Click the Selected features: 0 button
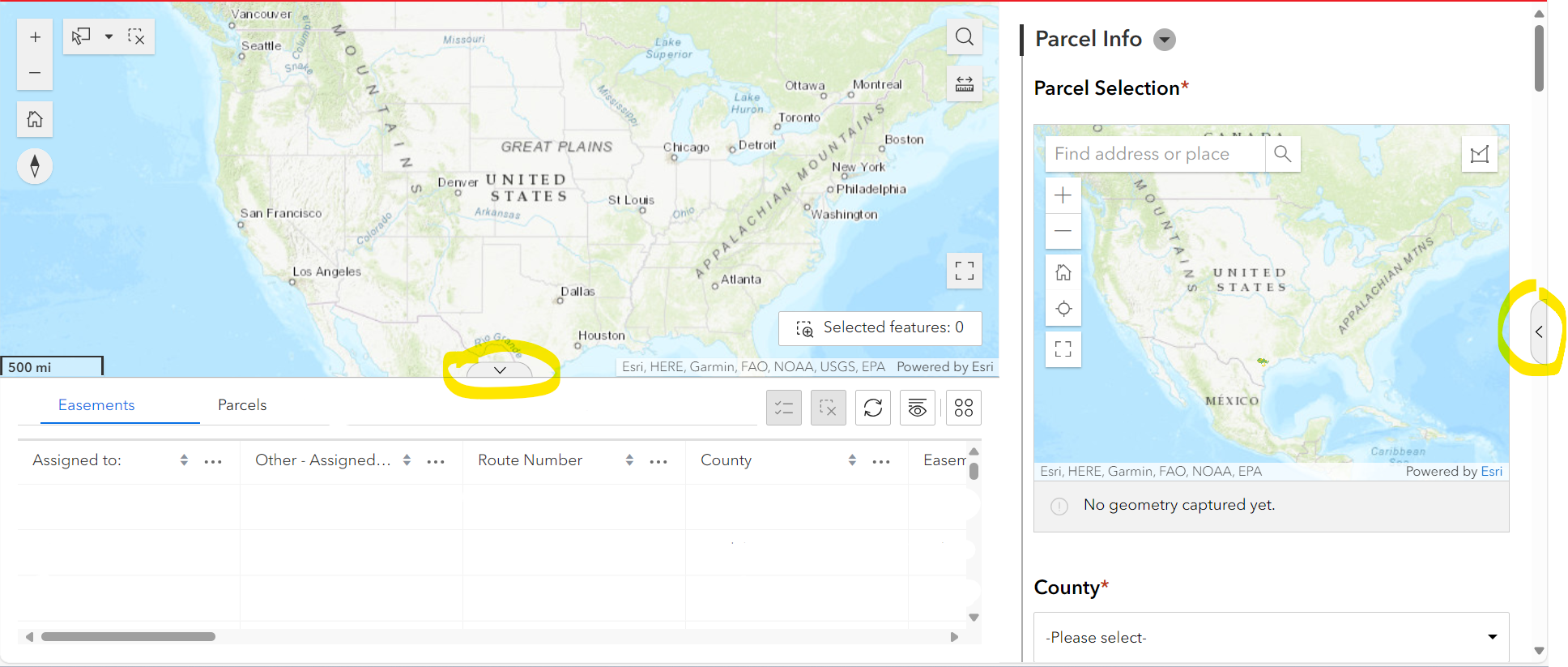This screenshot has width=1568, height=667. [880, 327]
